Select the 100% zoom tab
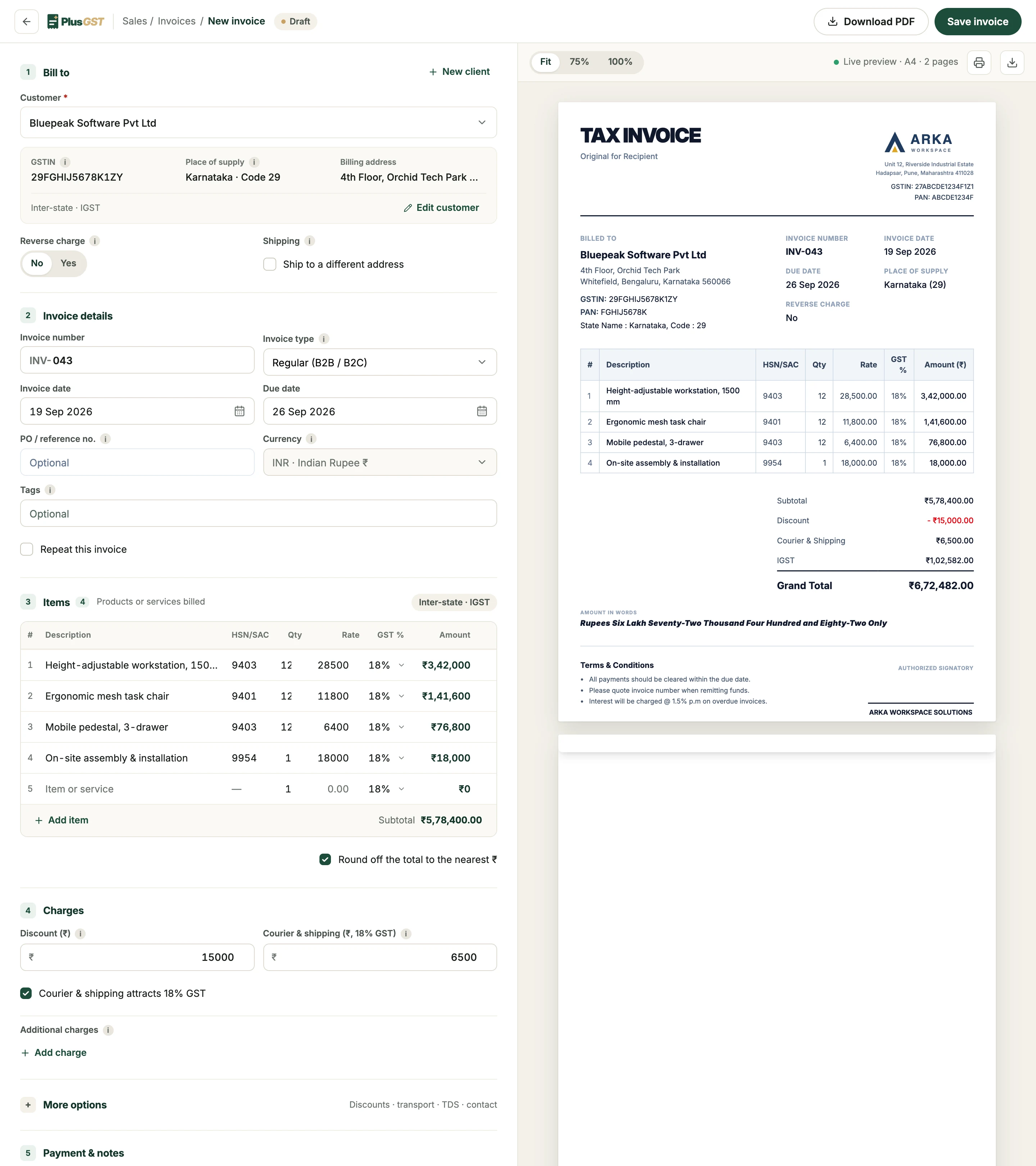The width and height of the screenshot is (1036, 1166). 620,62
